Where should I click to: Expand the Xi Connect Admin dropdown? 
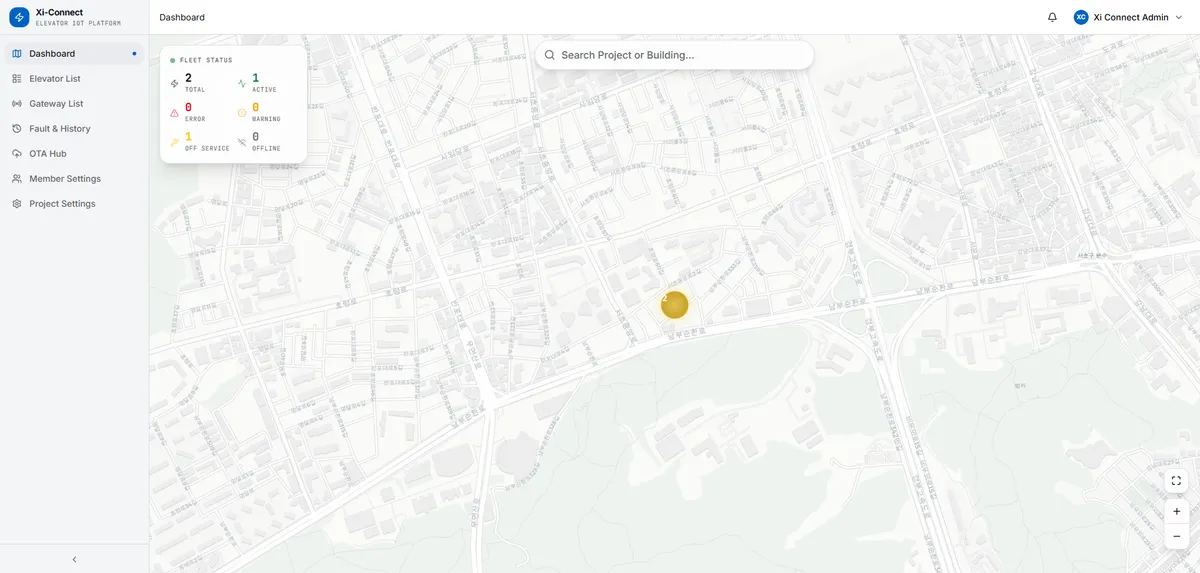(x=1179, y=17)
